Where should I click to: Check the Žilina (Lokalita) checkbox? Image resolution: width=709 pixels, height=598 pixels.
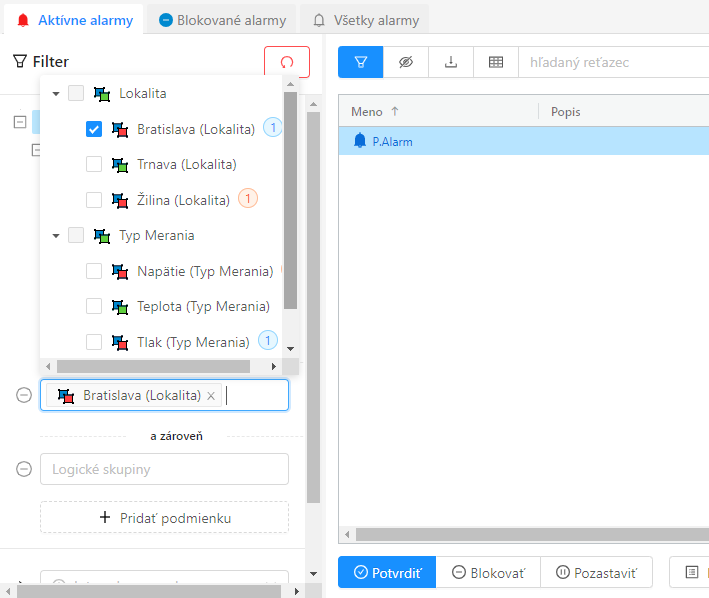pyautogui.click(x=94, y=200)
